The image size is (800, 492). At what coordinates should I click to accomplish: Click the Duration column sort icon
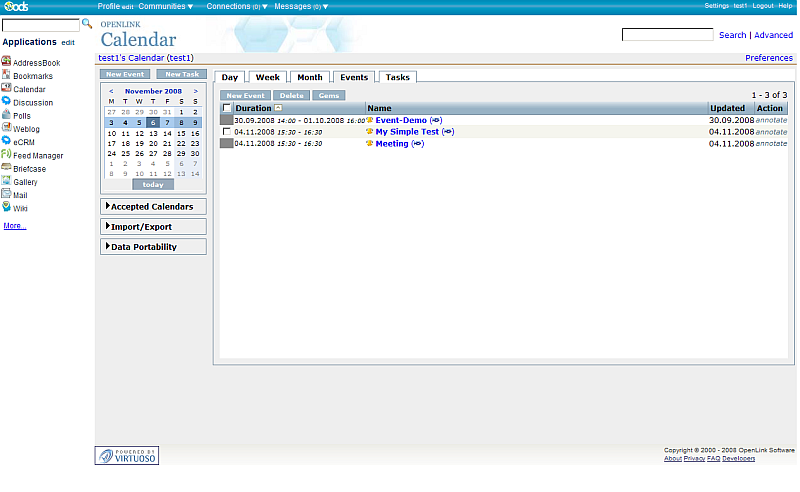point(278,108)
